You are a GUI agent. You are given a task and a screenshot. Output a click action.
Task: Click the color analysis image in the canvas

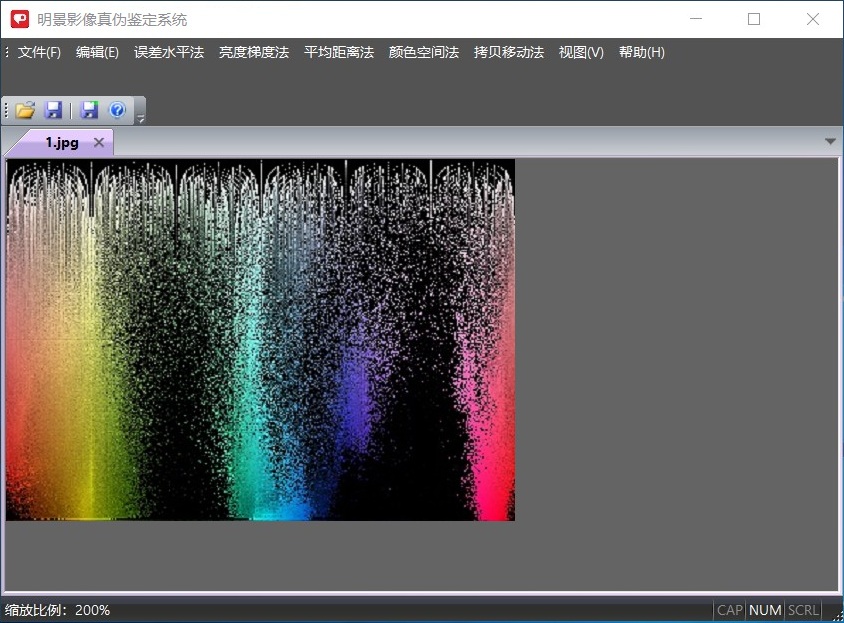pyautogui.click(x=260, y=340)
